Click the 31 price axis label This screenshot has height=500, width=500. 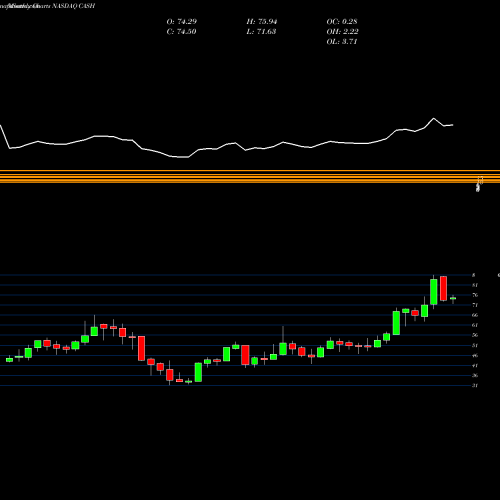(475, 386)
